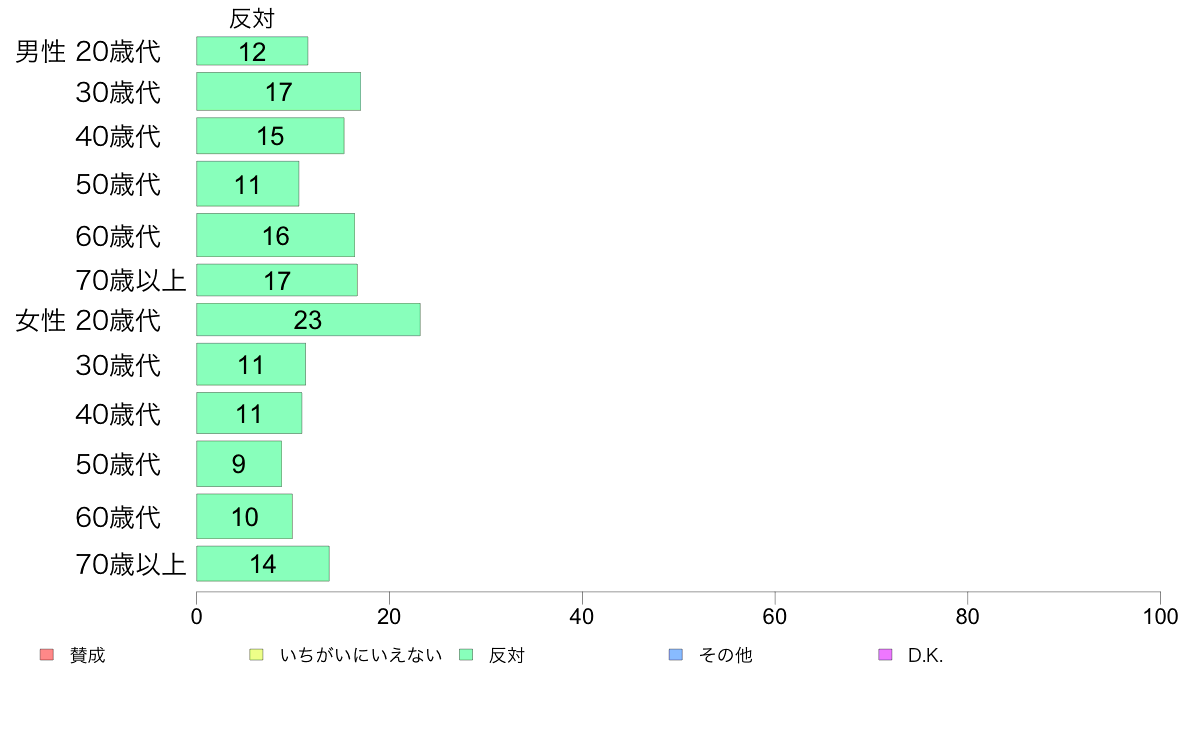Click the 反対 column header above bars

[252, 18]
